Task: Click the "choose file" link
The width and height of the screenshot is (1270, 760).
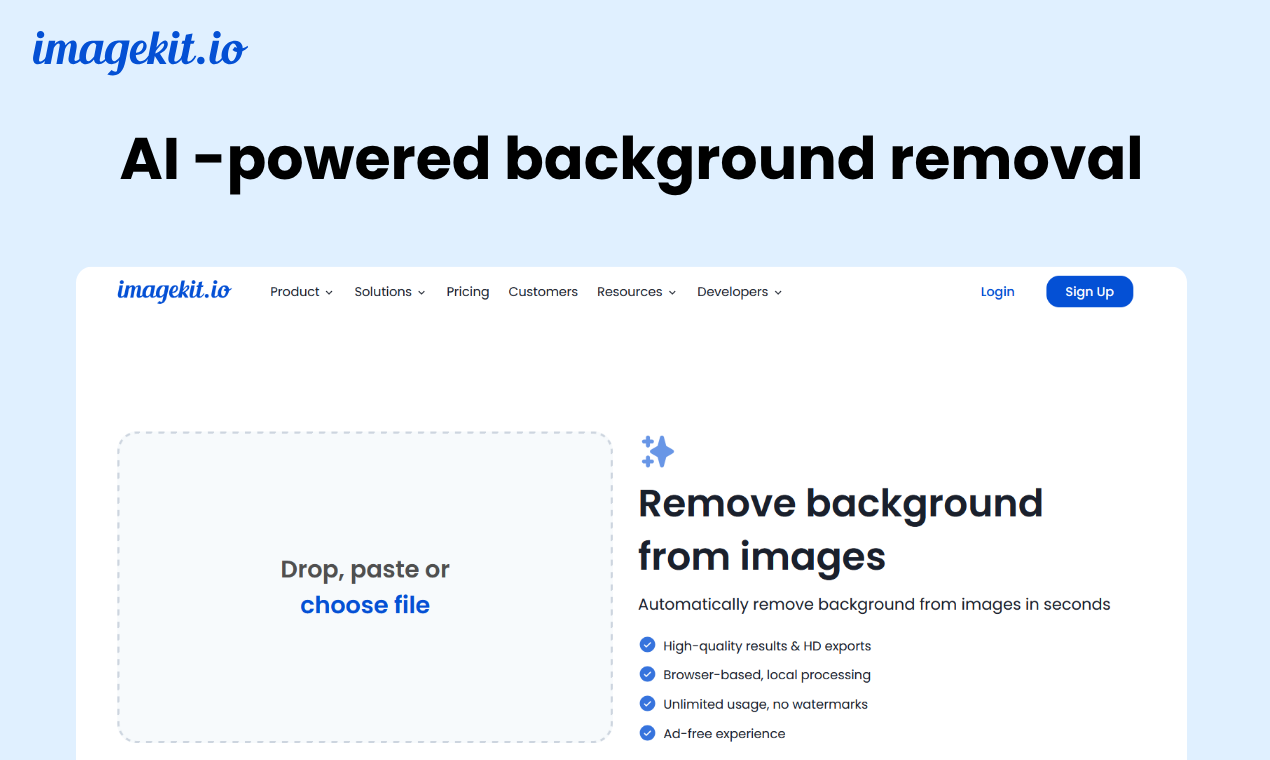Action: pos(364,604)
